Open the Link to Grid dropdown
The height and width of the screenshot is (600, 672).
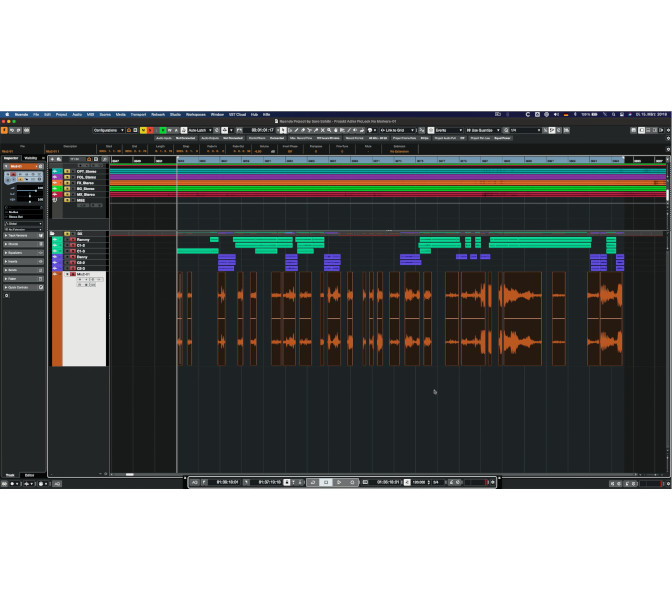tap(398, 130)
